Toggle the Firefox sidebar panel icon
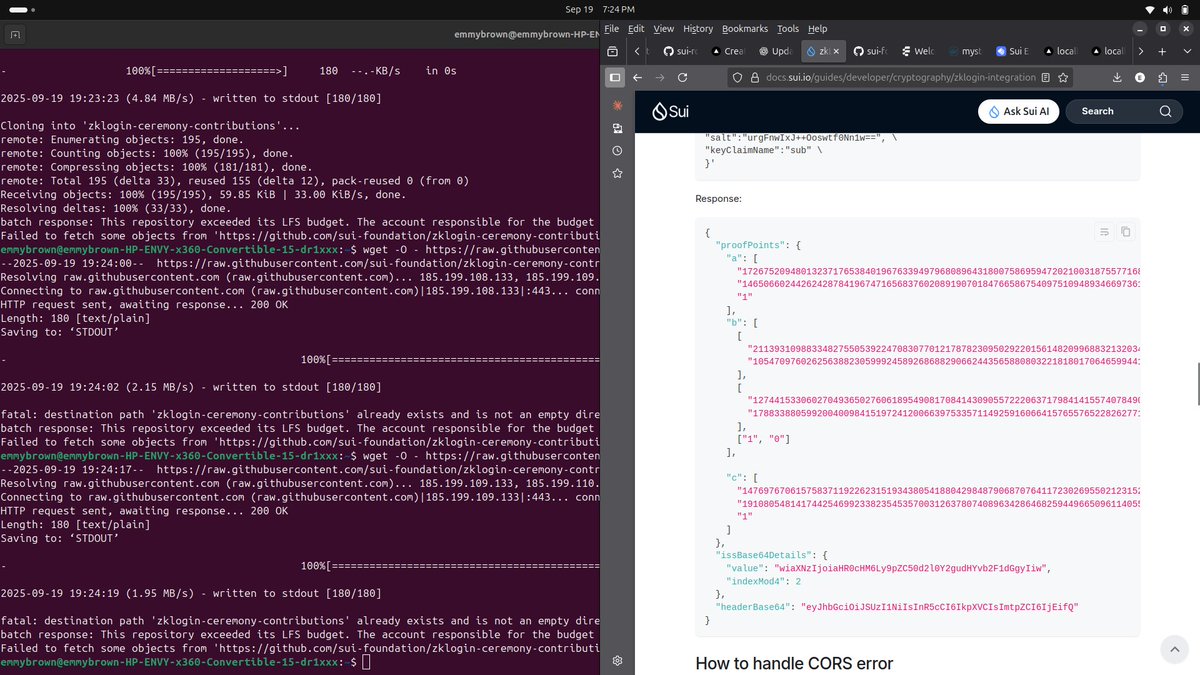Image resolution: width=1200 pixels, height=675 pixels. [x=614, y=77]
